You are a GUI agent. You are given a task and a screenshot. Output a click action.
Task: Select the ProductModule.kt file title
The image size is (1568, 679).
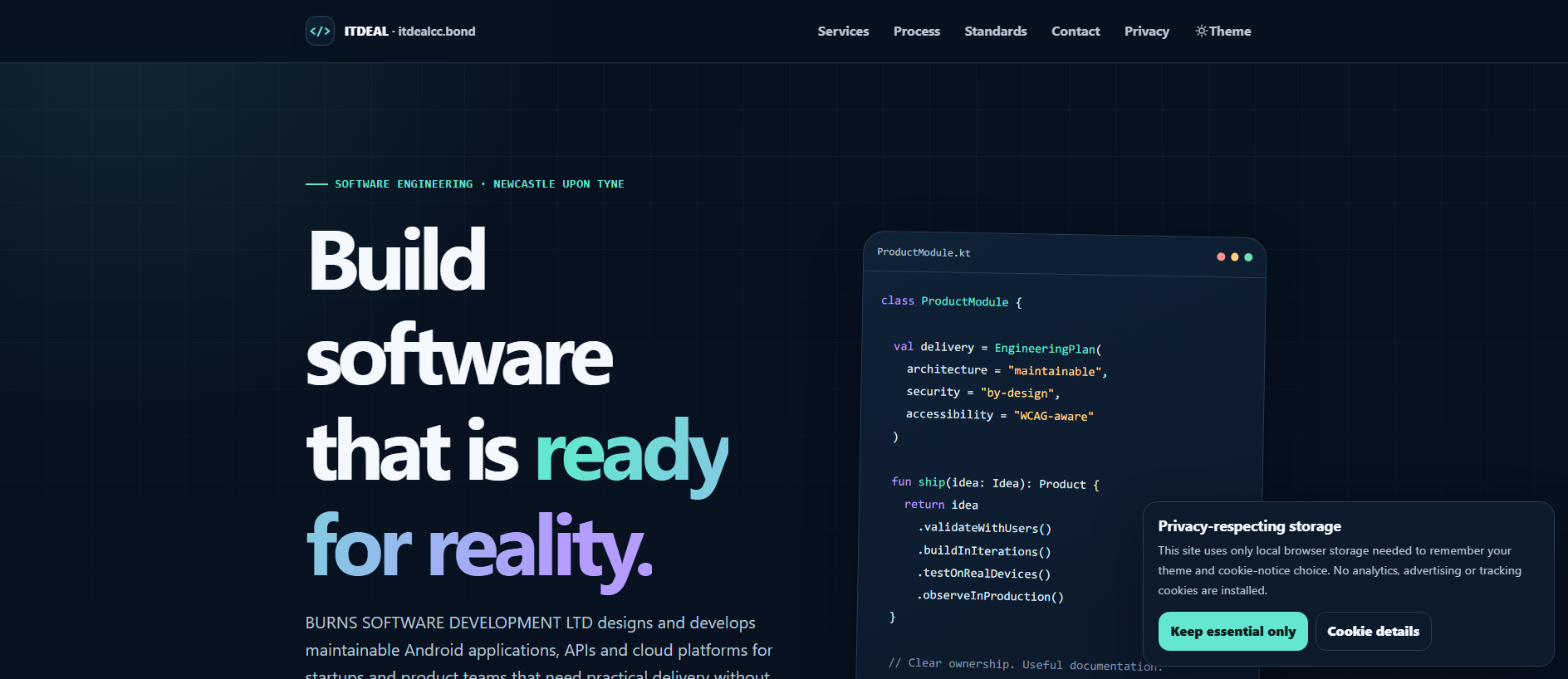(x=924, y=252)
